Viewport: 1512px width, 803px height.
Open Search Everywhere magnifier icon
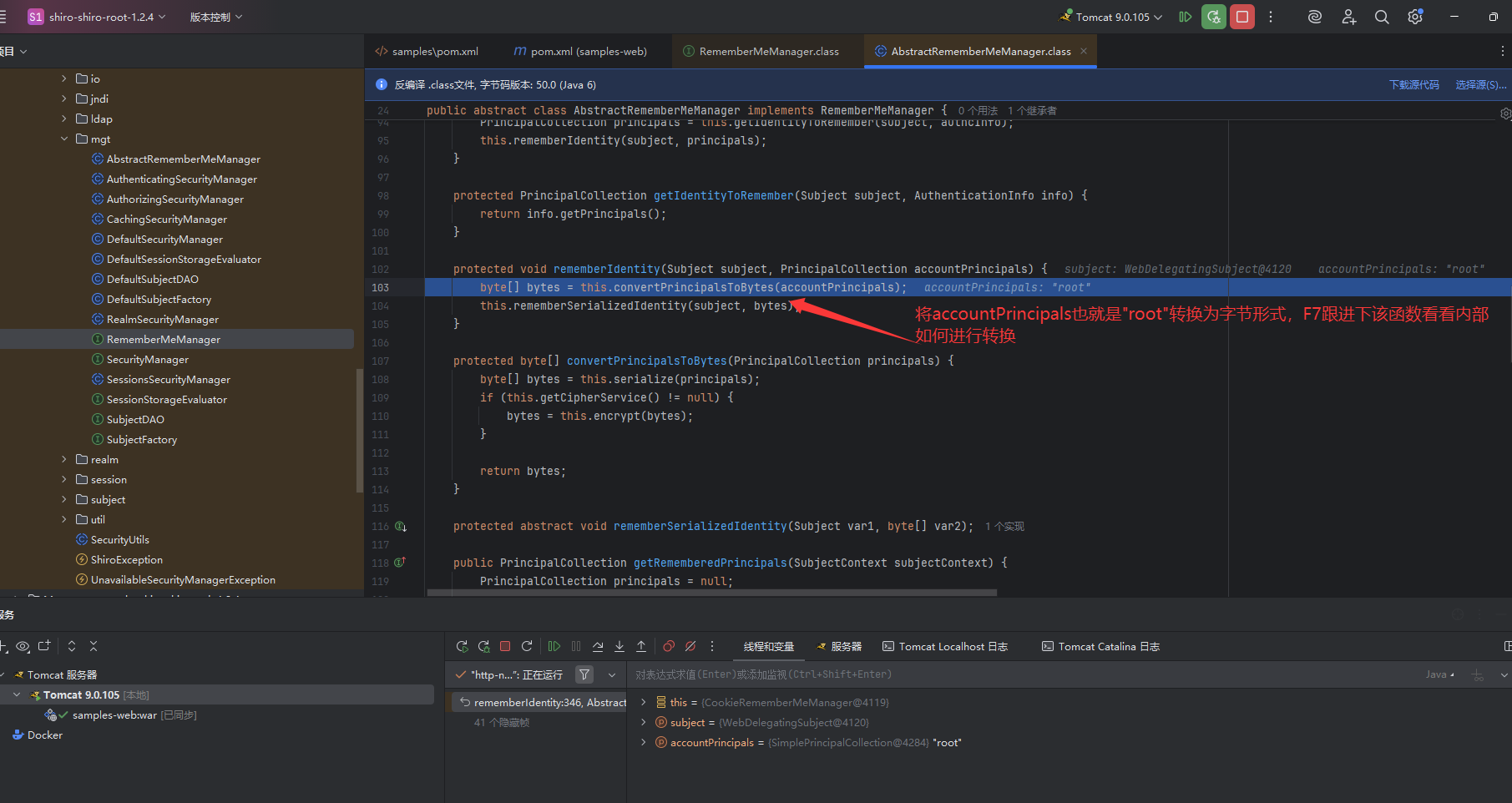pyautogui.click(x=1382, y=17)
